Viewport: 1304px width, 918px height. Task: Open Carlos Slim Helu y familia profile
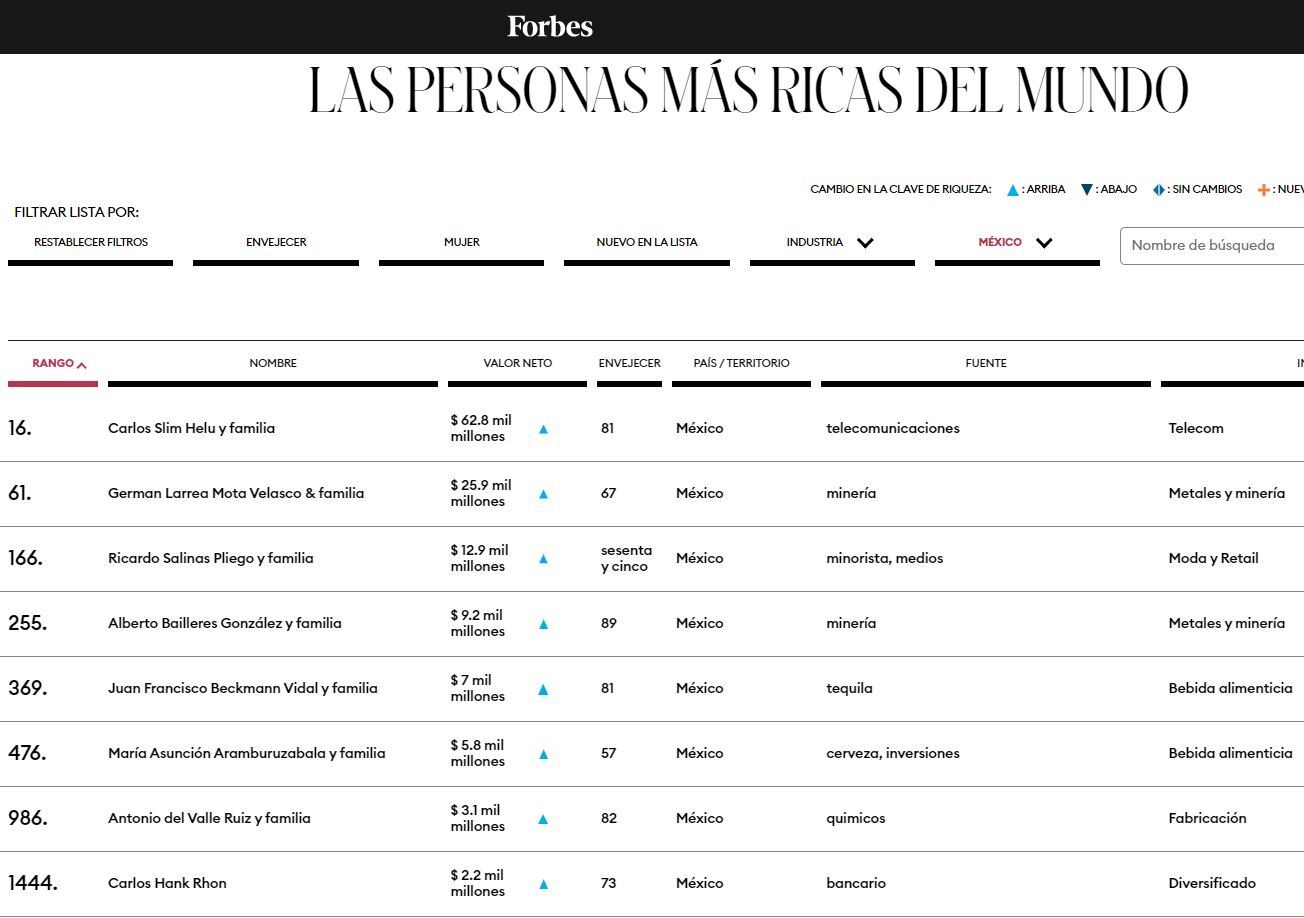[191, 428]
